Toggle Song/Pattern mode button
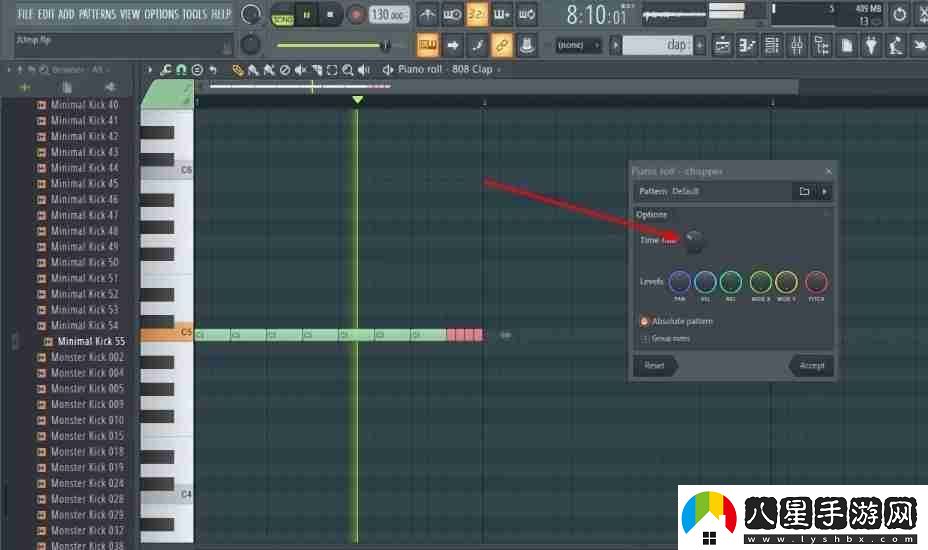 (x=282, y=15)
